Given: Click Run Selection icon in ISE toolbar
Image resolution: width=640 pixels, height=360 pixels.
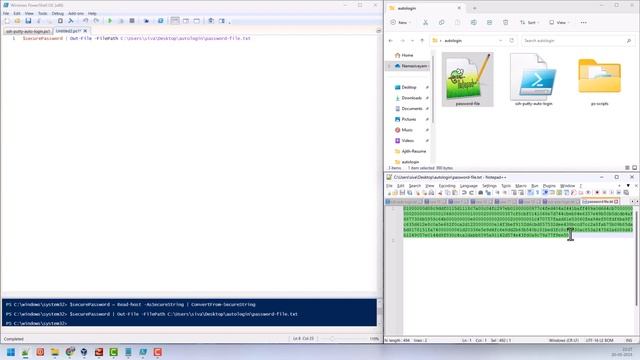Looking at the screenshot, I should [x=121, y=21].
